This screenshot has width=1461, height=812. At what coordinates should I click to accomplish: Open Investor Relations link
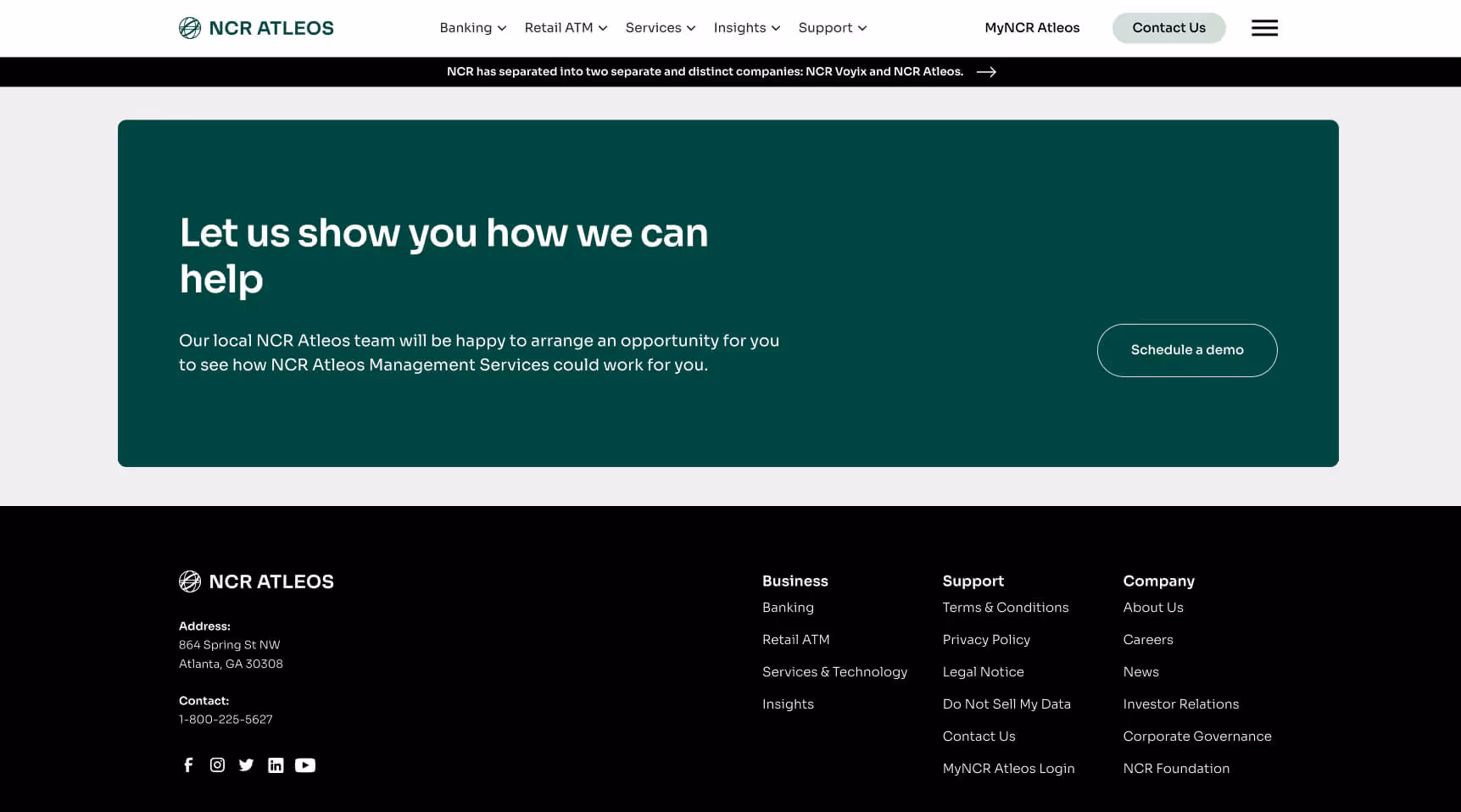click(x=1180, y=704)
